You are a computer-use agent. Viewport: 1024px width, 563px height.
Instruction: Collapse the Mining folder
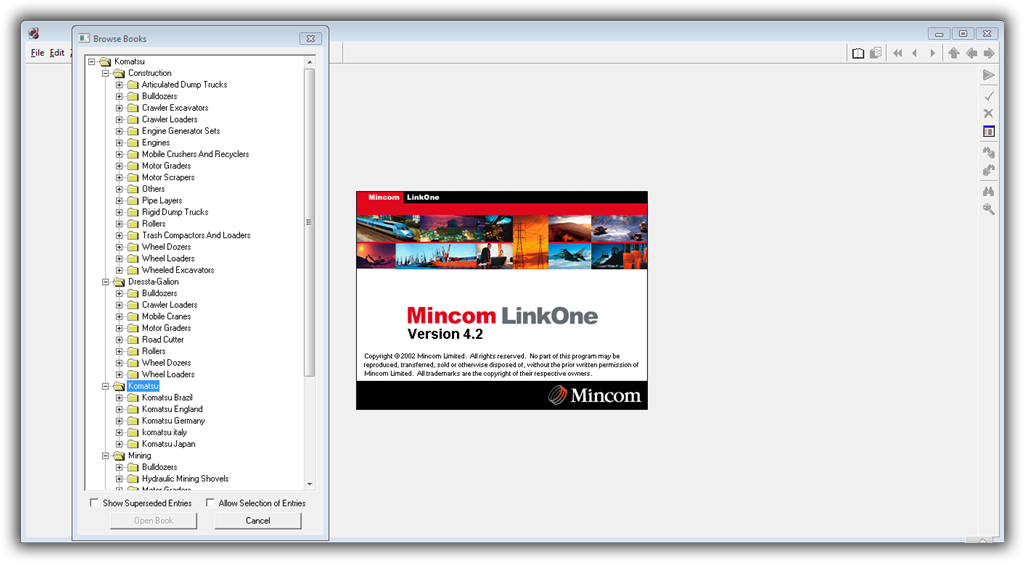click(105, 455)
